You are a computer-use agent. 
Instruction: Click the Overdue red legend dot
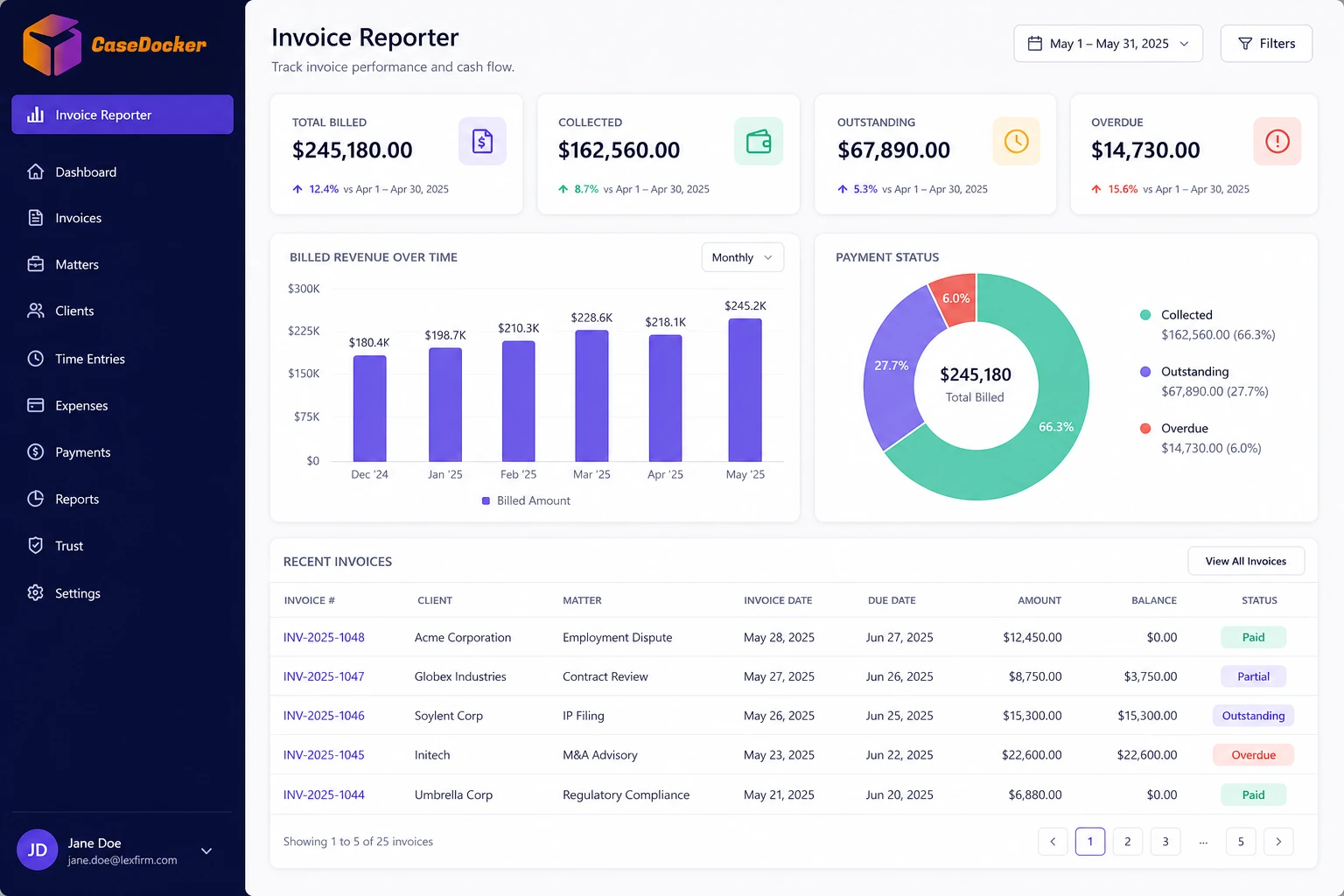pyautogui.click(x=1145, y=429)
